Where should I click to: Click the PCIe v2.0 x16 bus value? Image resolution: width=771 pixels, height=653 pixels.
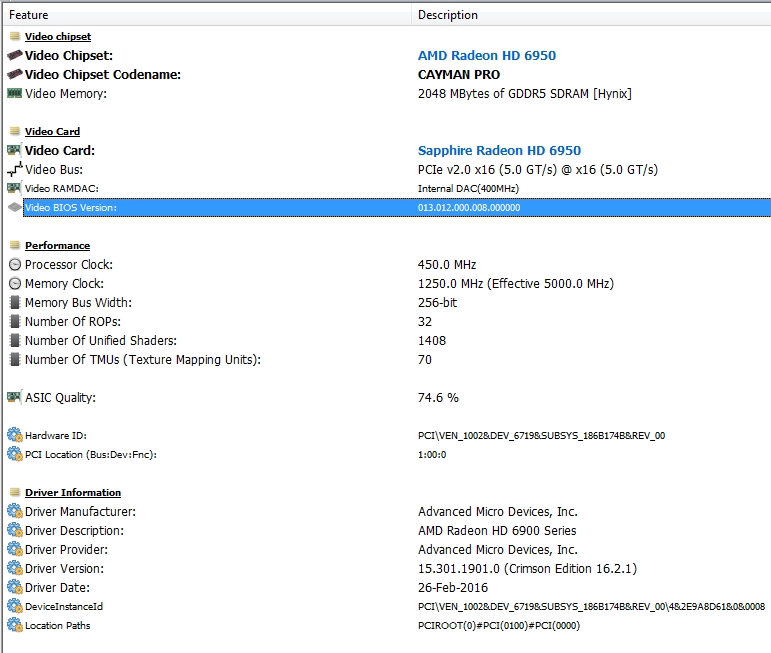538,170
